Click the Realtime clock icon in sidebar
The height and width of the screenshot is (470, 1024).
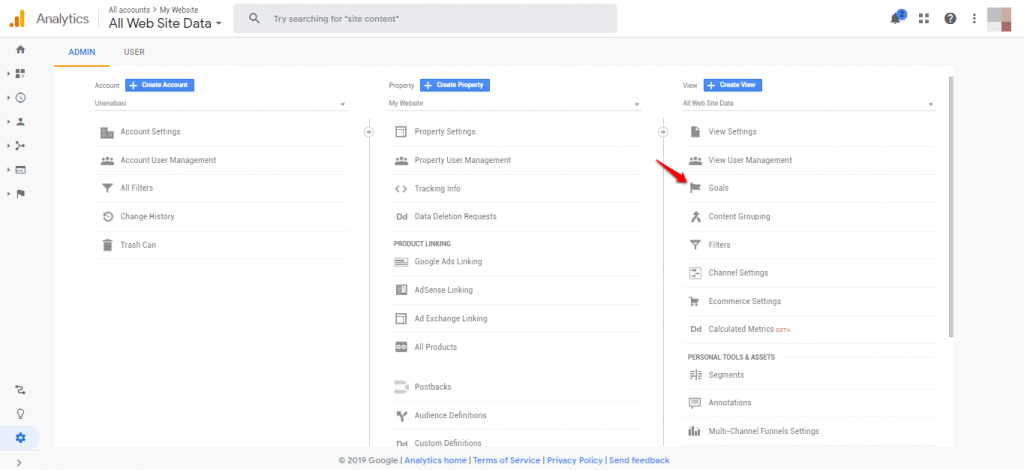(x=20, y=97)
